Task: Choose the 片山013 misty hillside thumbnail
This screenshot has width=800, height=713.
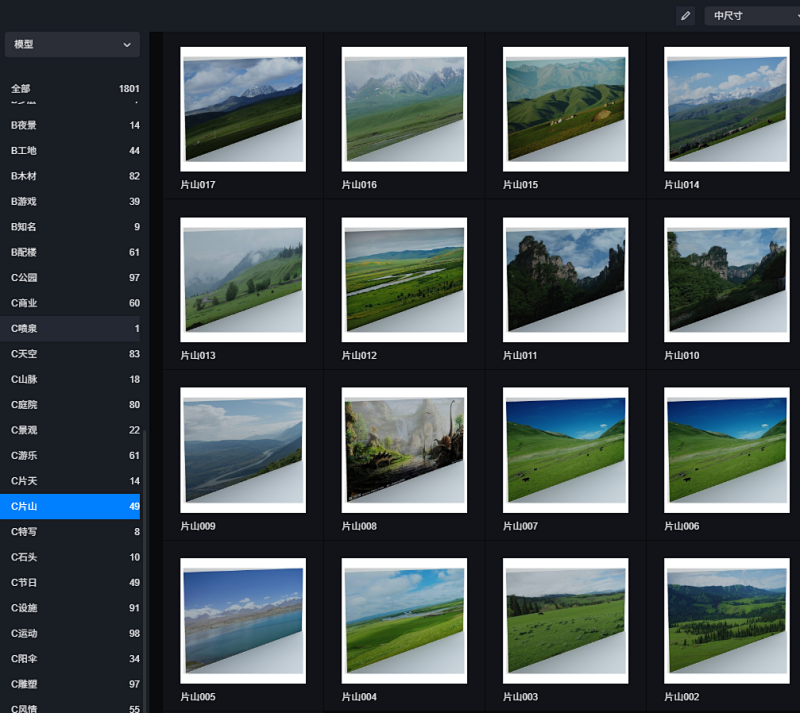Action: 243,280
